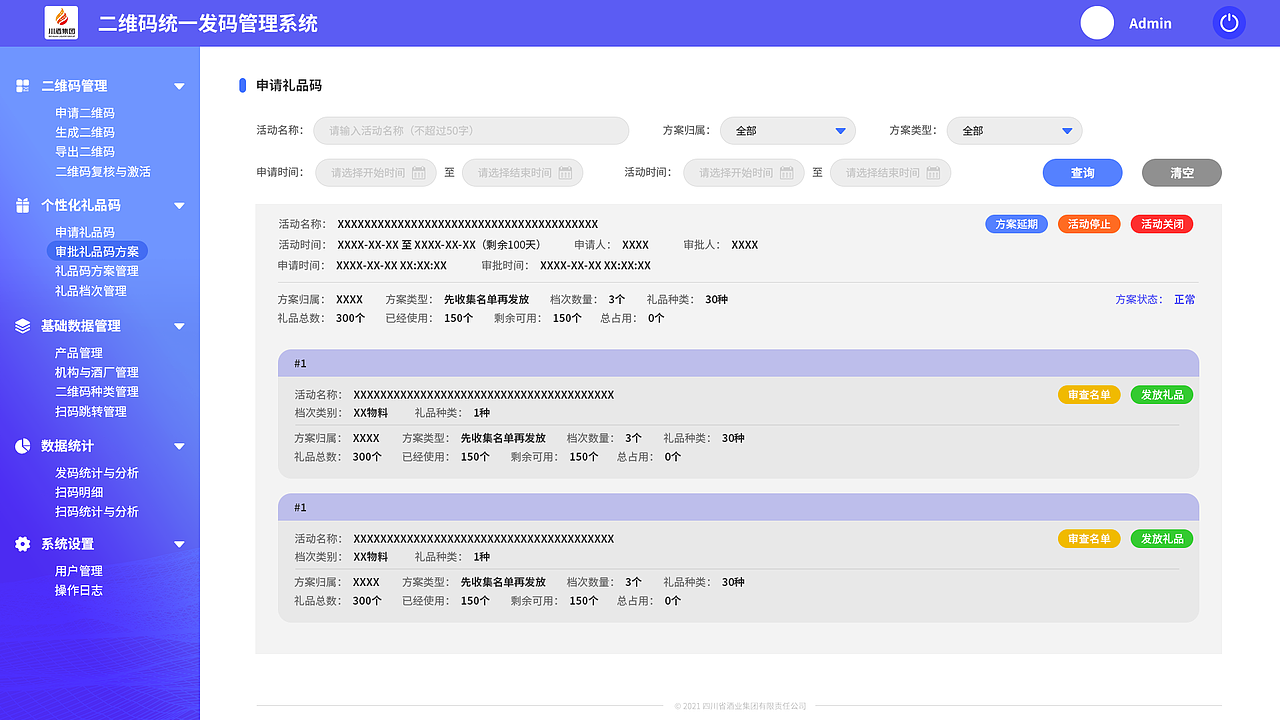Click the orange 方案延期 button
This screenshot has width=1280, height=720.
pyautogui.click(x=1016, y=223)
